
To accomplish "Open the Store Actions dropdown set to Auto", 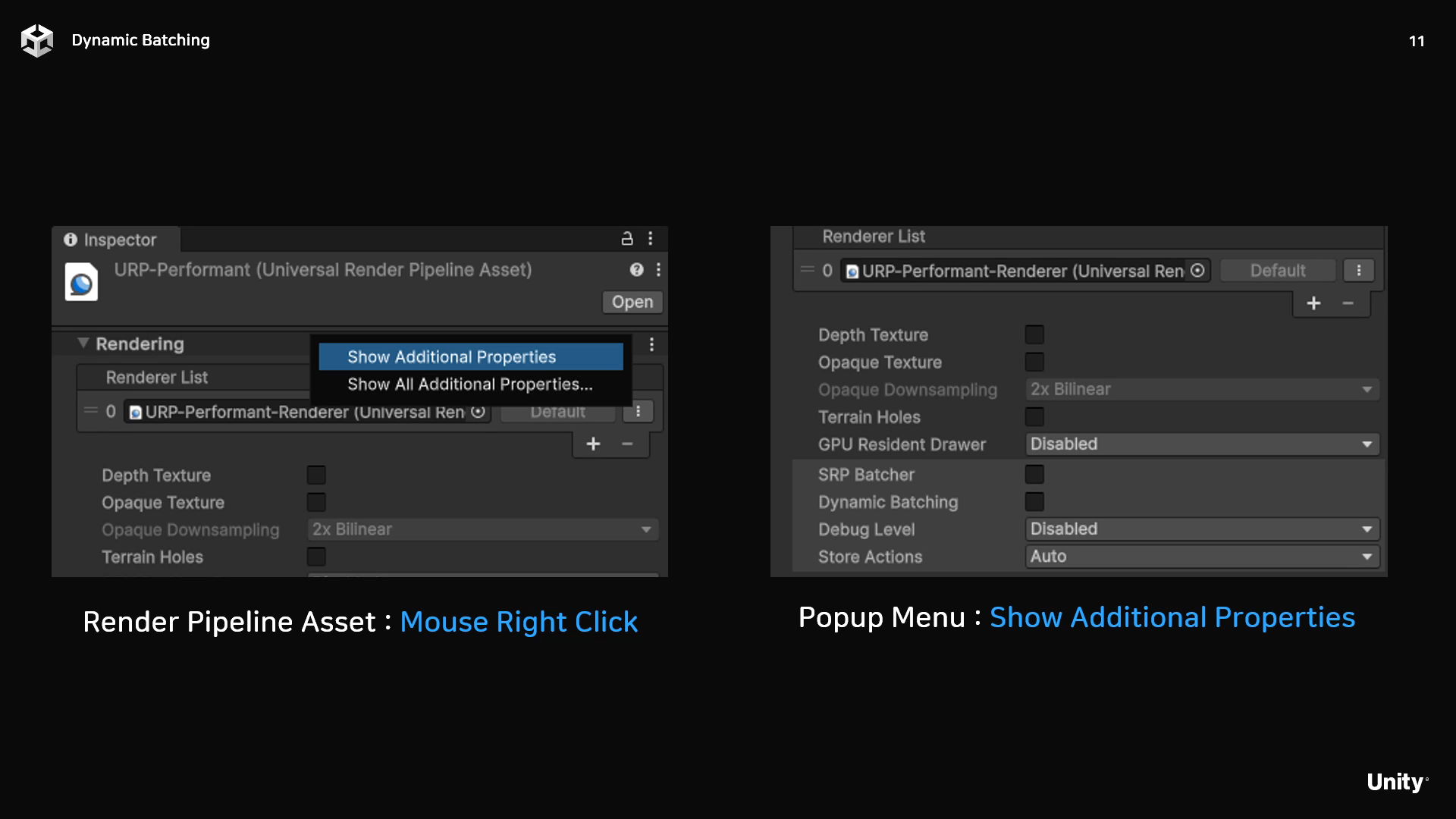I will point(1201,557).
